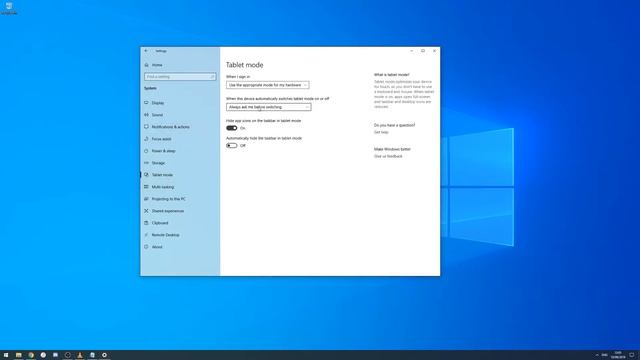Expand the When I sign in dropdown
The width and height of the screenshot is (640, 360).
click(268, 85)
